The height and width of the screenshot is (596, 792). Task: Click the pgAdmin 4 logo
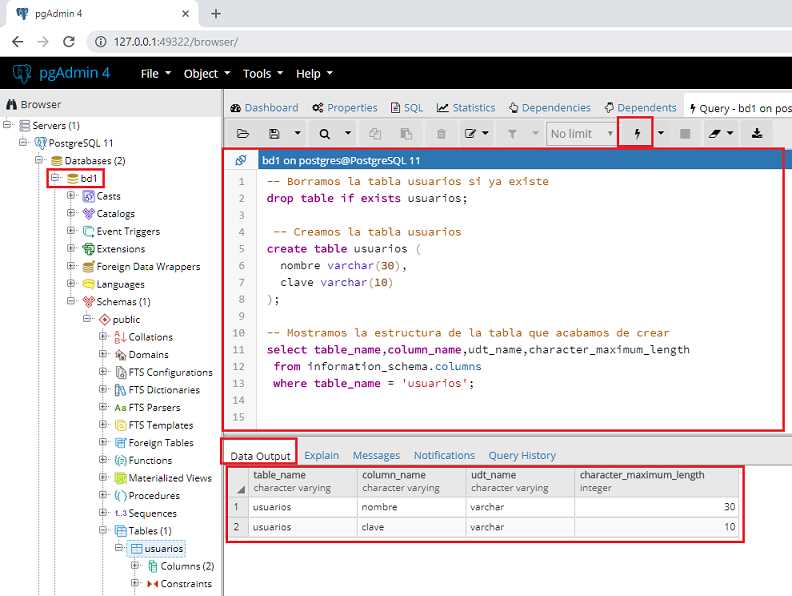(61, 73)
